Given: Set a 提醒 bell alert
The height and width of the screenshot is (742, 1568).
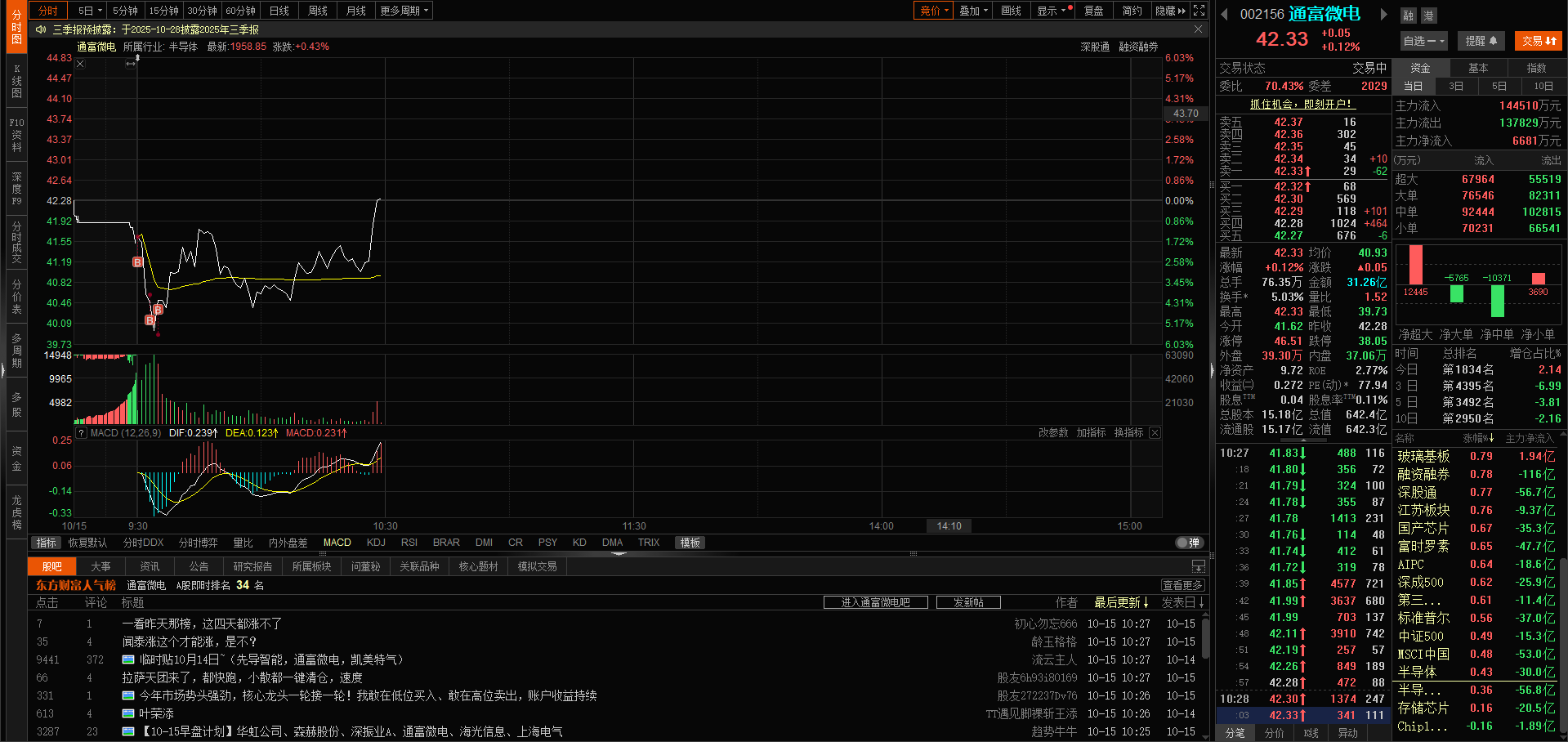Looking at the screenshot, I should pyautogui.click(x=1481, y=41).
